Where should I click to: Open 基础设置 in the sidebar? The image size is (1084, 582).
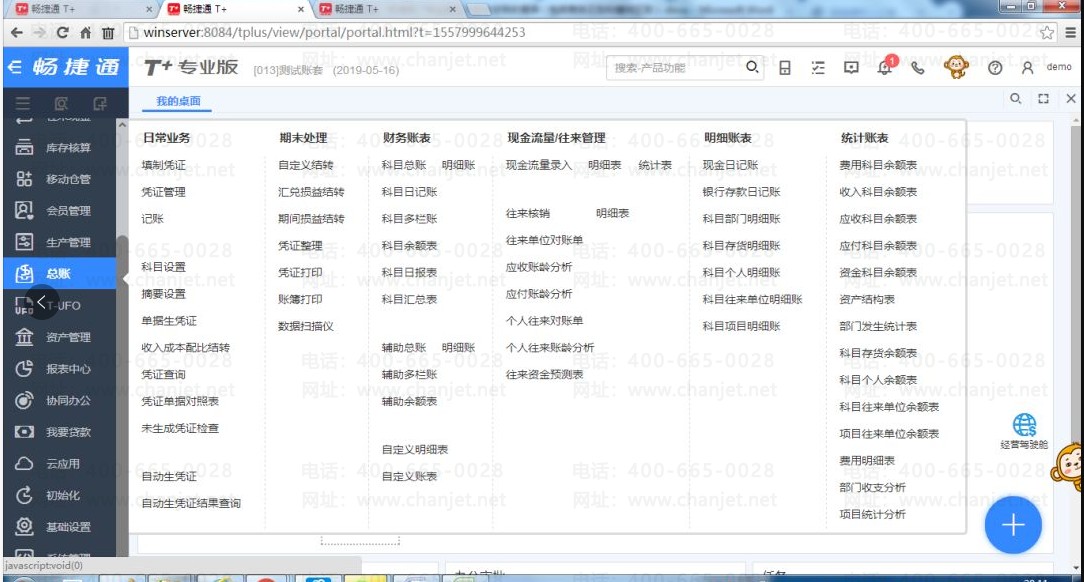pyautogui.click(x=59, y=527)
